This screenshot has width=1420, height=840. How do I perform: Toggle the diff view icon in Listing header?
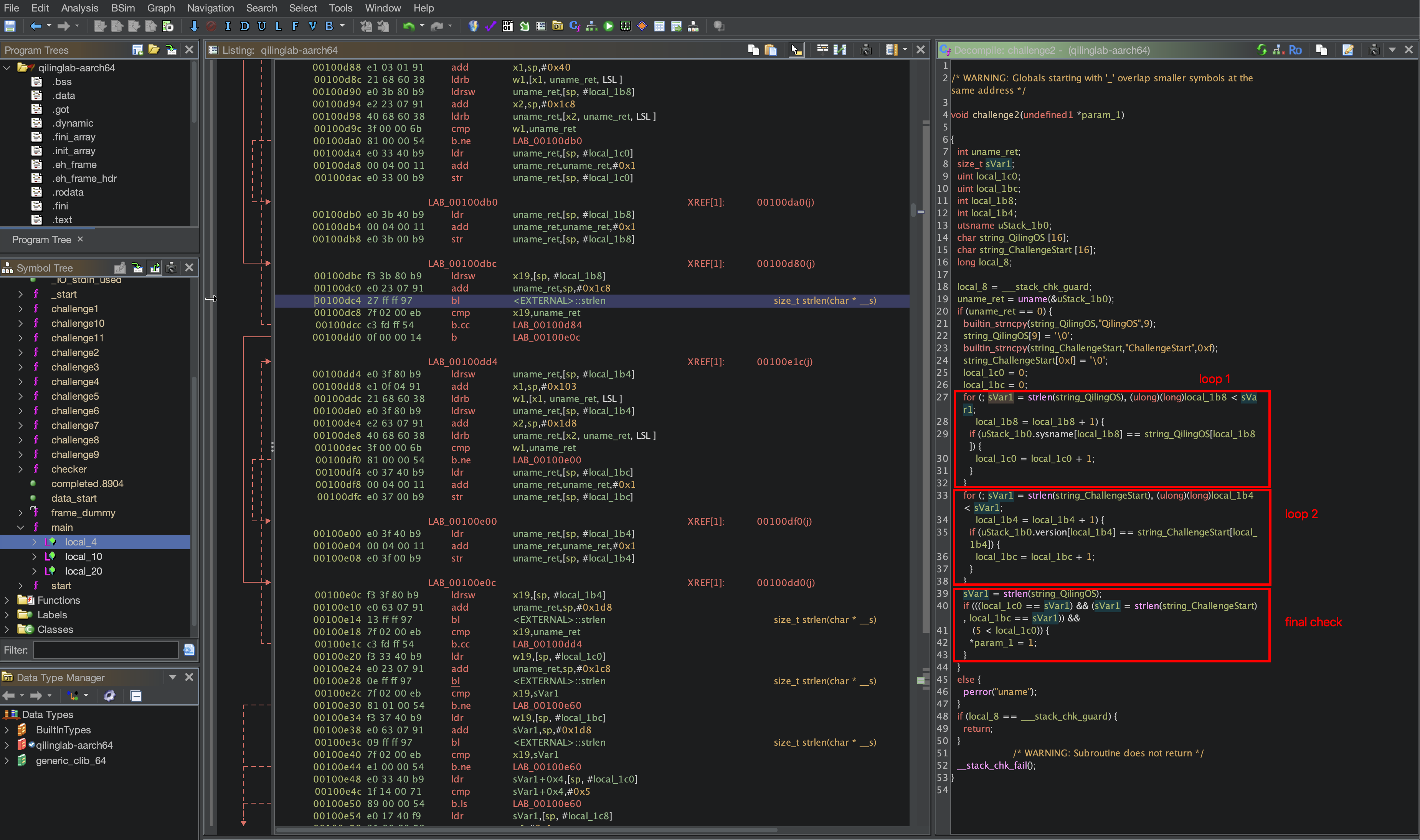coord(840,50)
